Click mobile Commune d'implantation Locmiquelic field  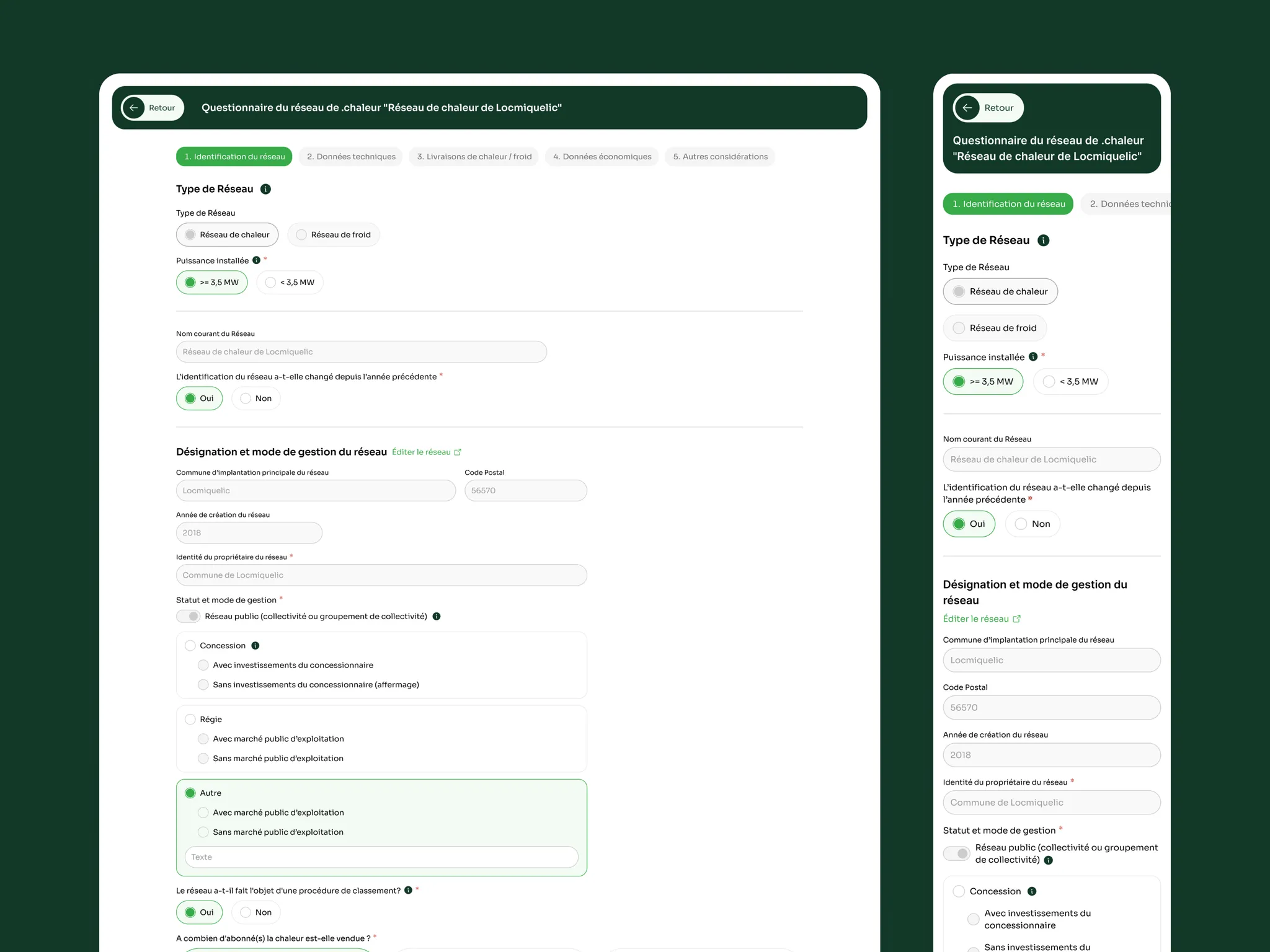coord(1052,660)
